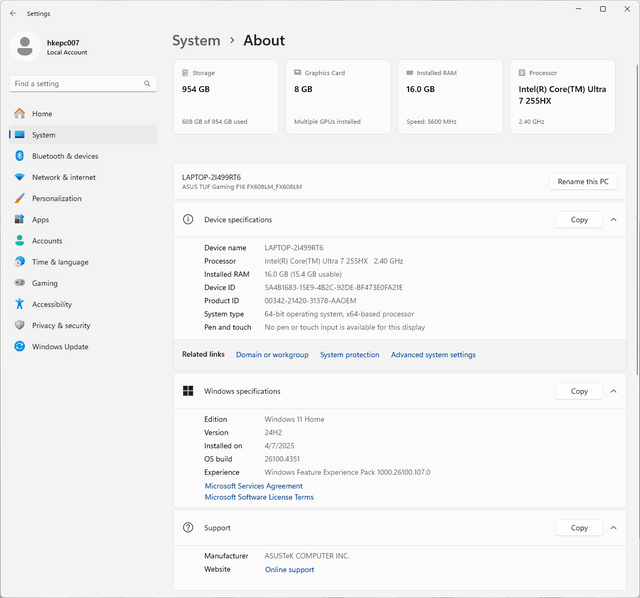Click the version value 24H2

pos(273,433)
